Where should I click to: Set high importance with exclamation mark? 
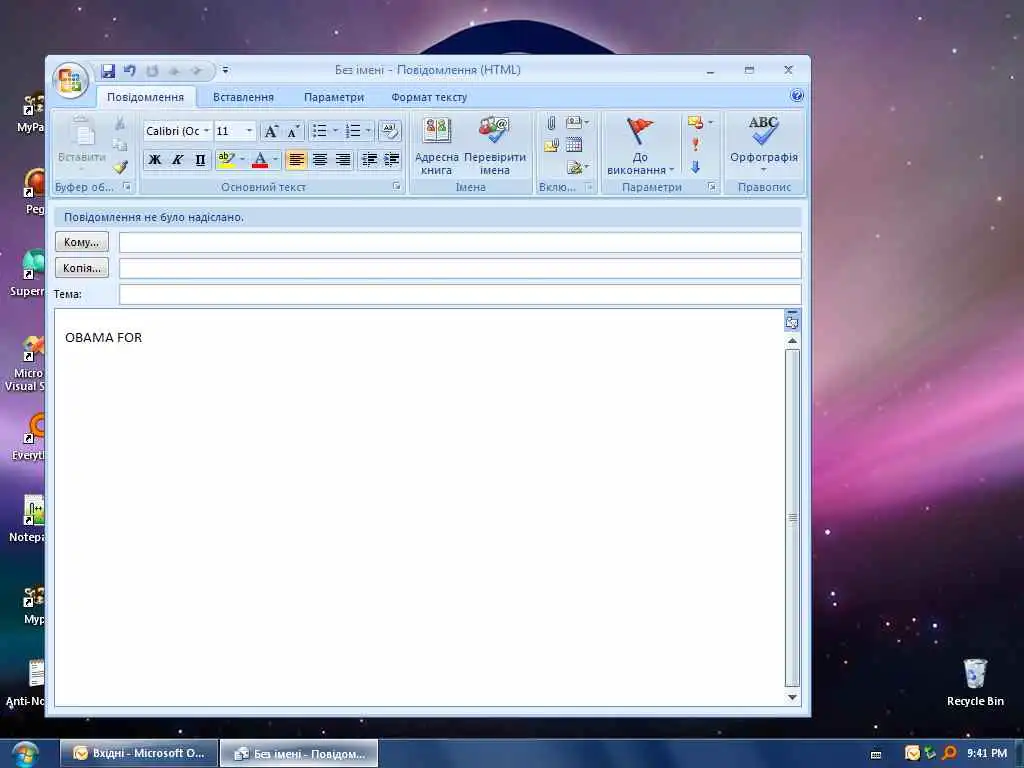point(696,144)
